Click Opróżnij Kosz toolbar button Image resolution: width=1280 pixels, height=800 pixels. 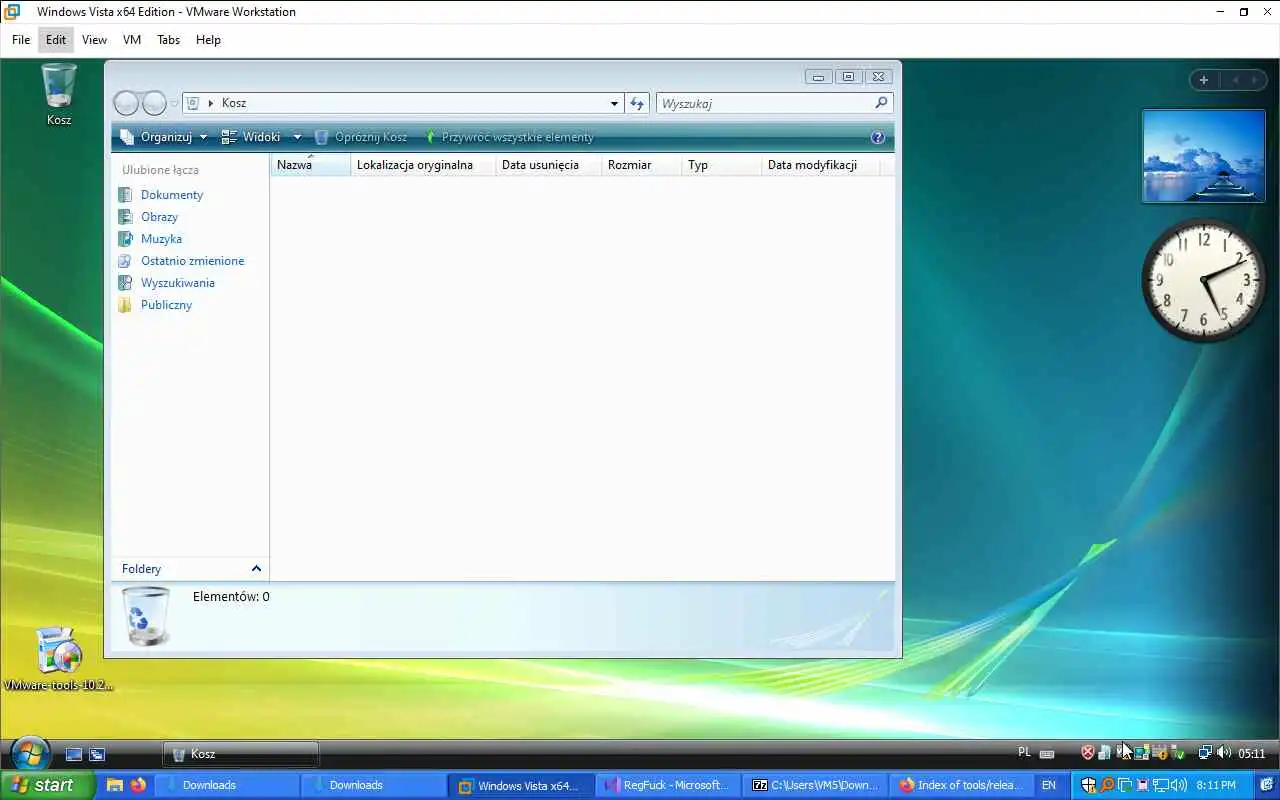[361, 137]
